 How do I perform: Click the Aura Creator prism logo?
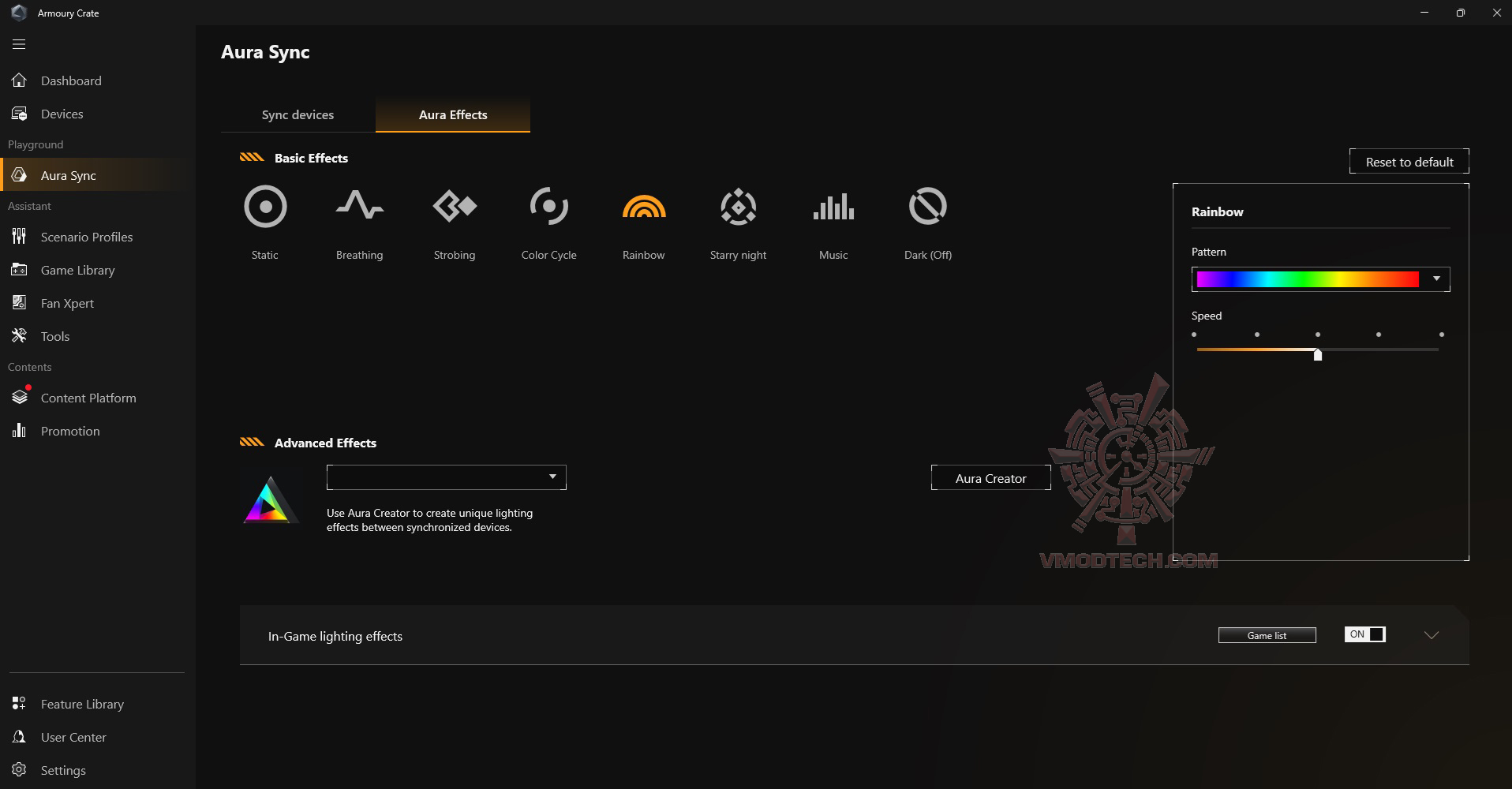coord(270,499)
